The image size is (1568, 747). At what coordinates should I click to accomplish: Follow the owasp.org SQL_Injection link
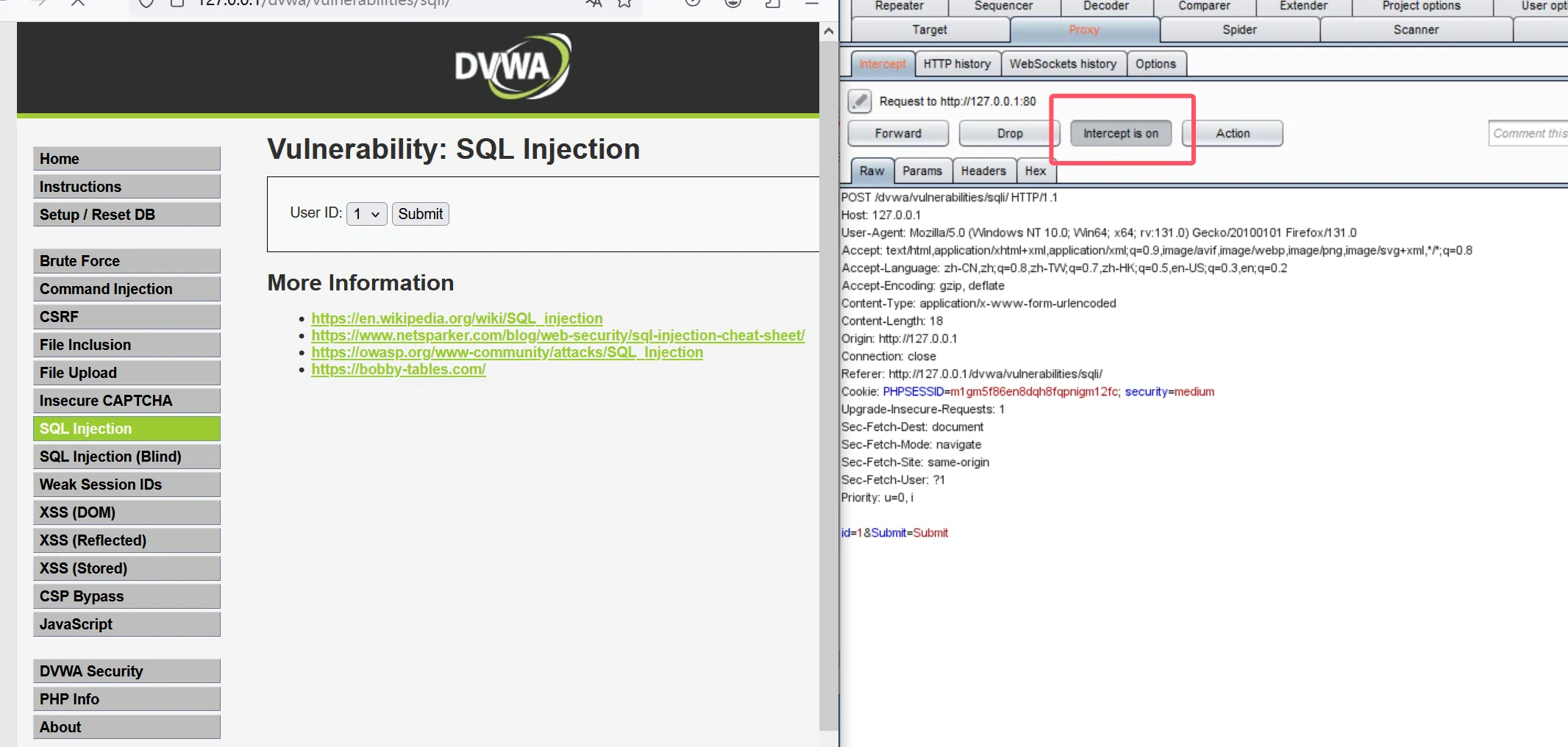[x=507, y=352]
